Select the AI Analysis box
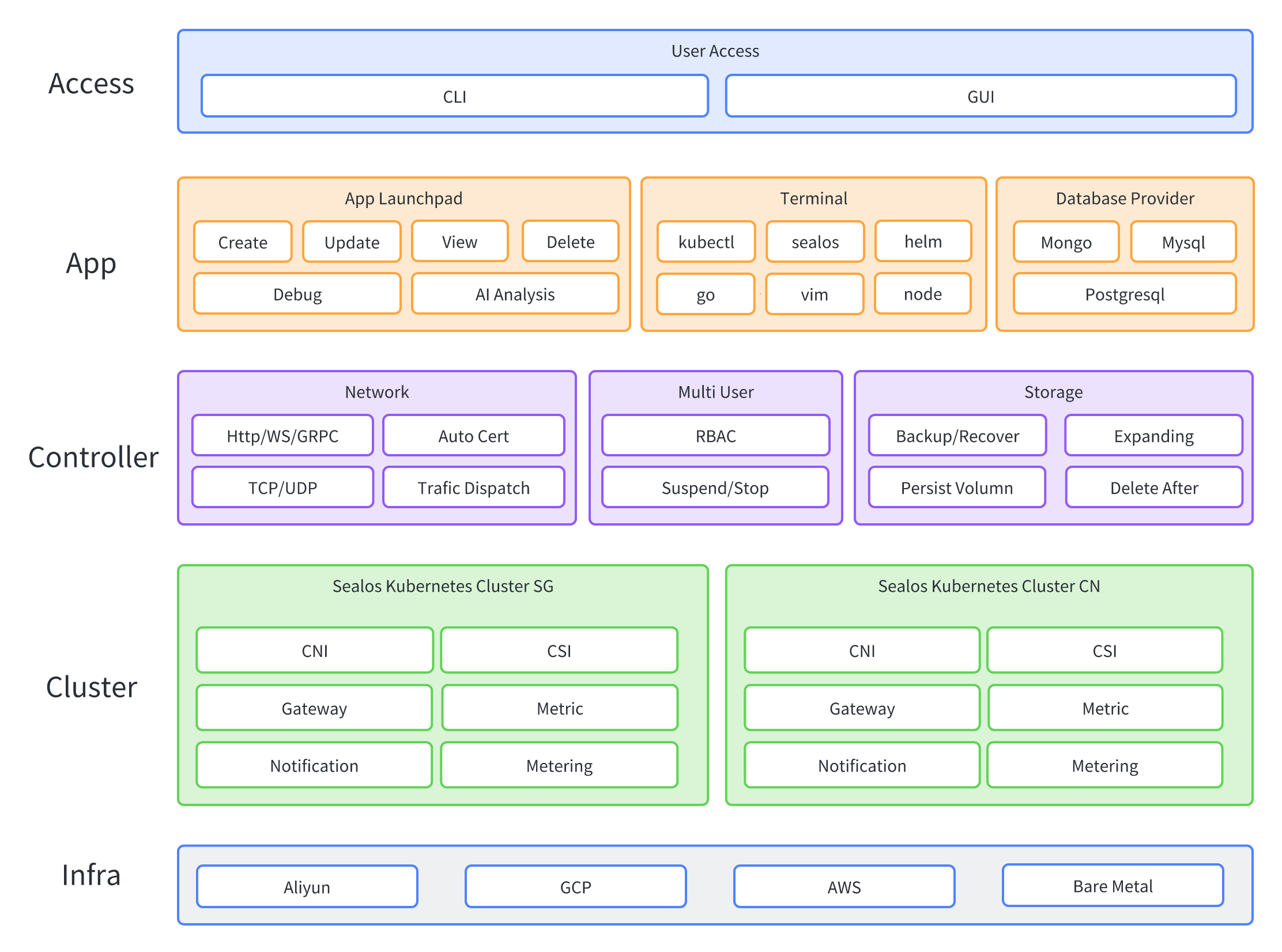The height and width of the screenshot is (952, 1282). click(x=515, y=294)
